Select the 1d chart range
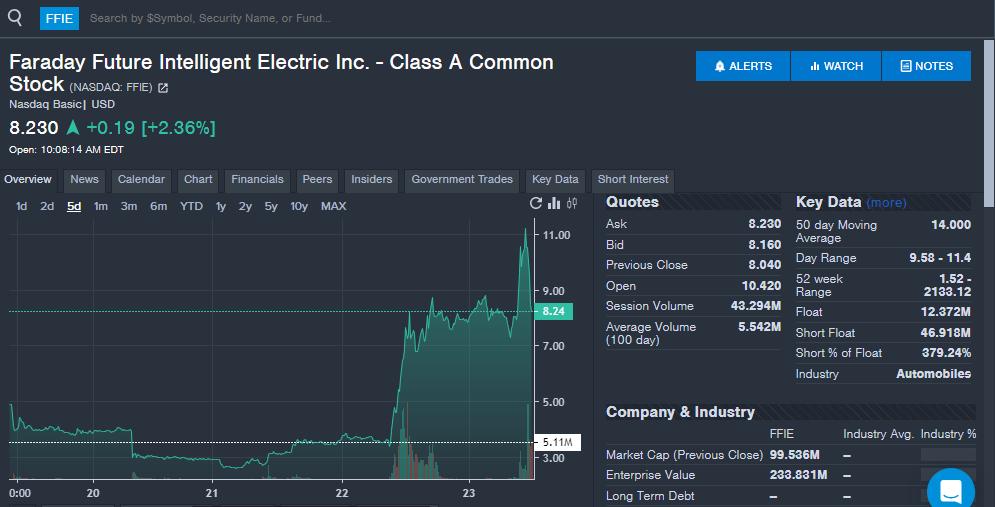The image size is (995, 507). click(x=22, y=206)
